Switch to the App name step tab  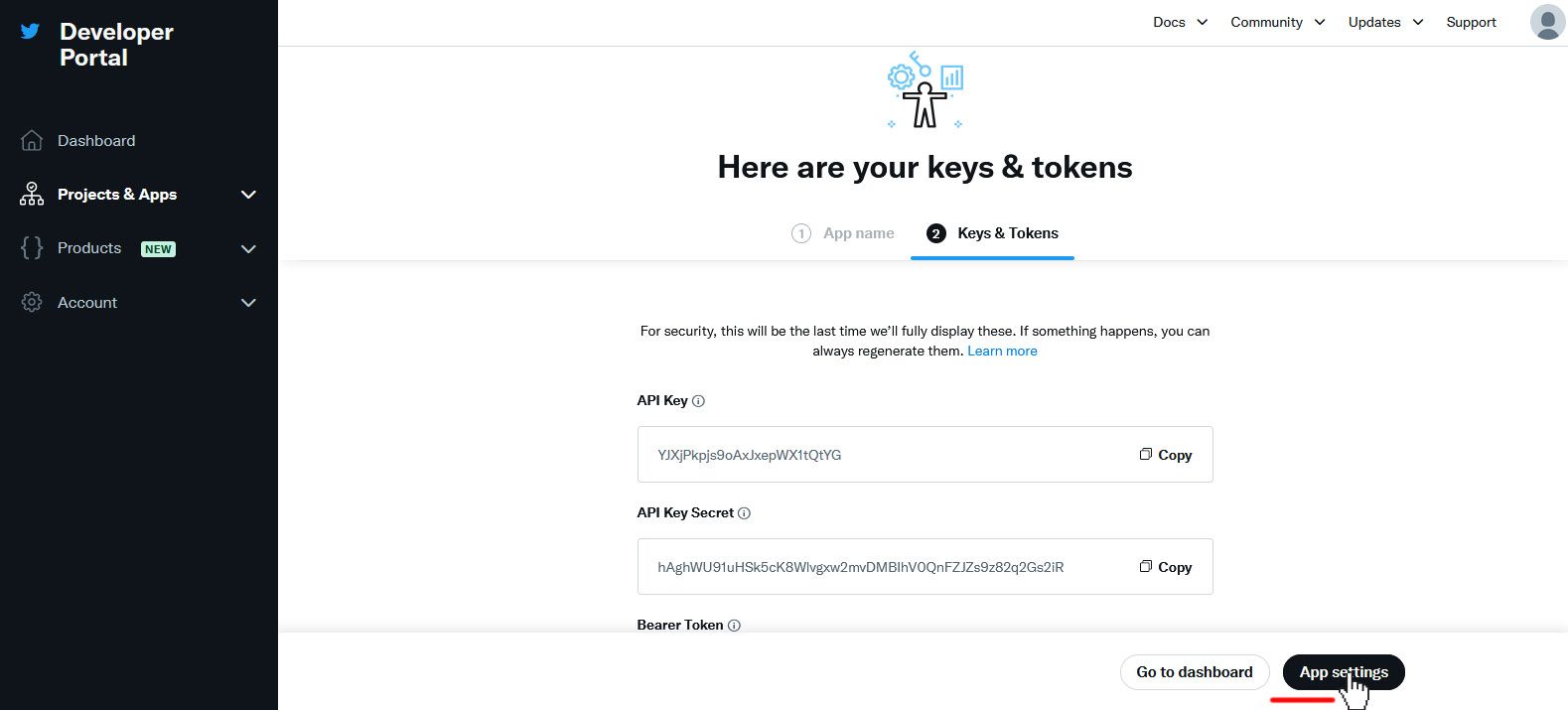point(843,233)
